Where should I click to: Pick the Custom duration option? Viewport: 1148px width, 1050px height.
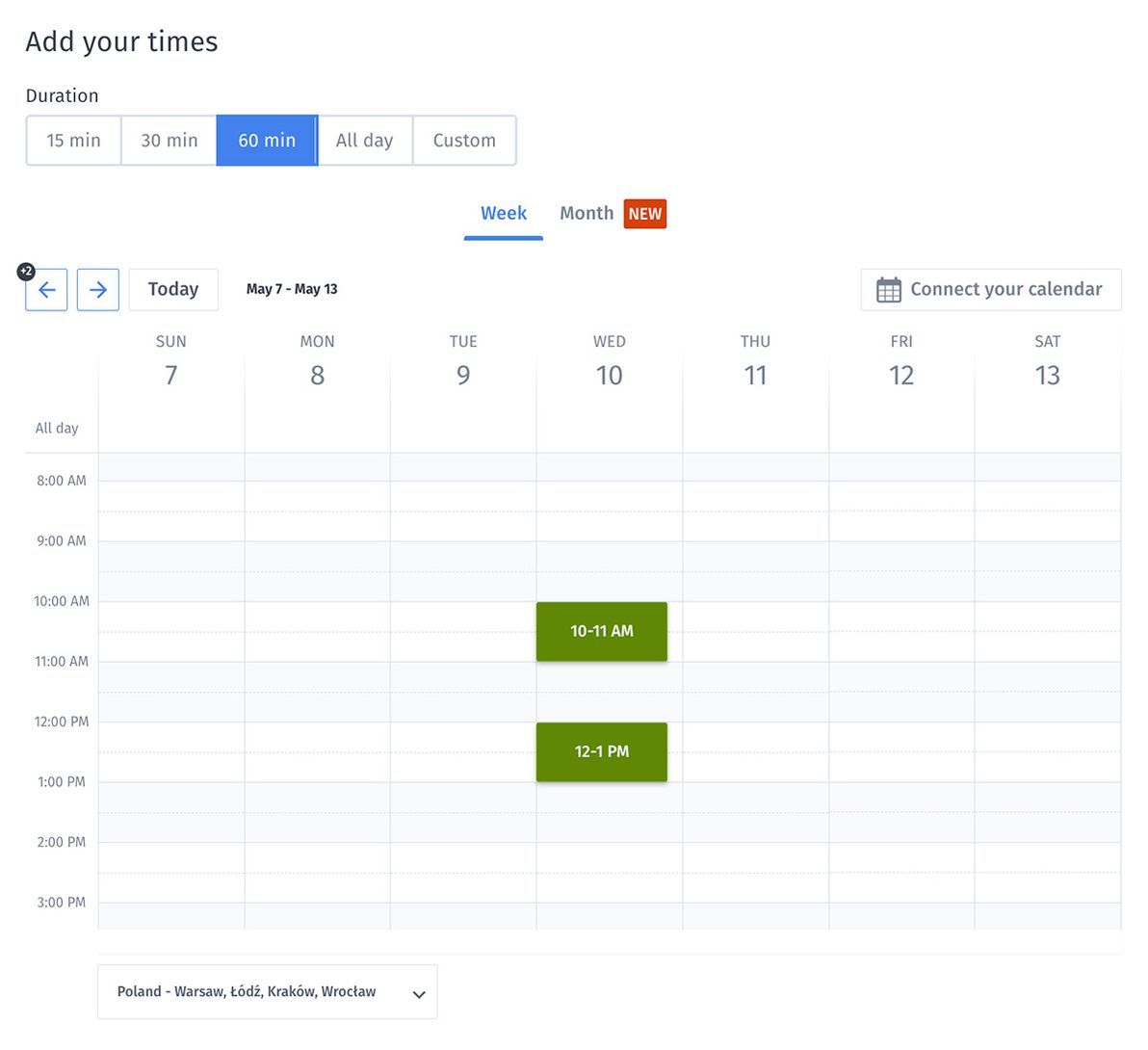tap(464, 141)
